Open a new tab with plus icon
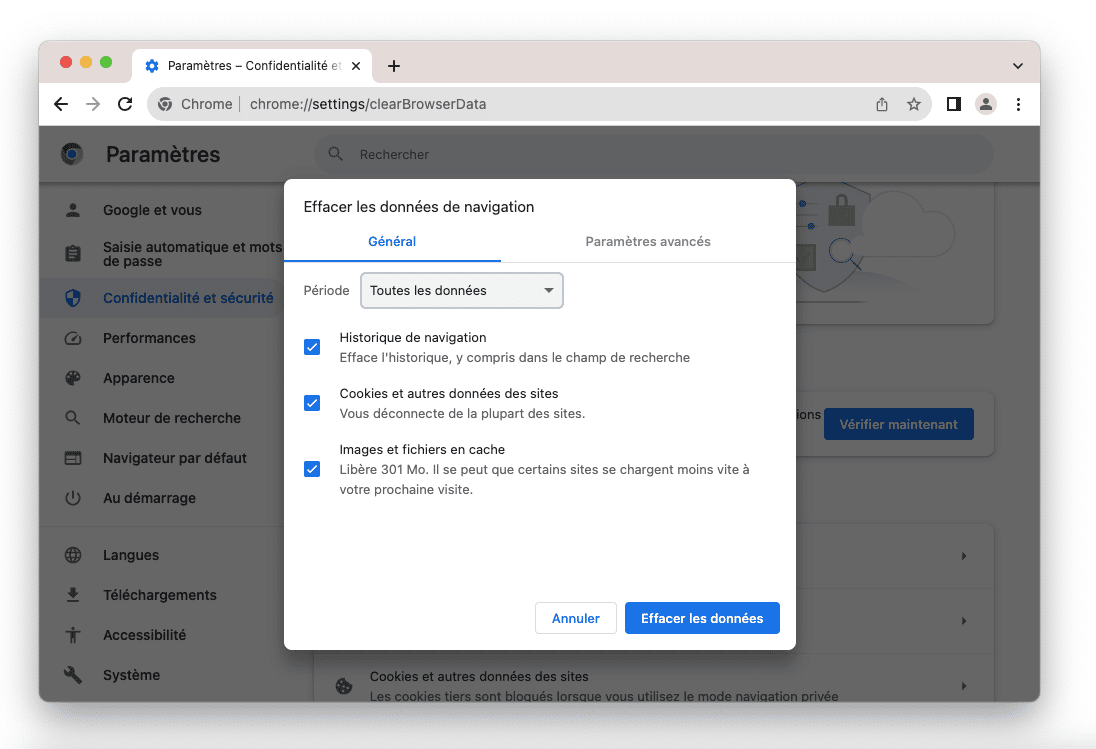 point(394,66)
